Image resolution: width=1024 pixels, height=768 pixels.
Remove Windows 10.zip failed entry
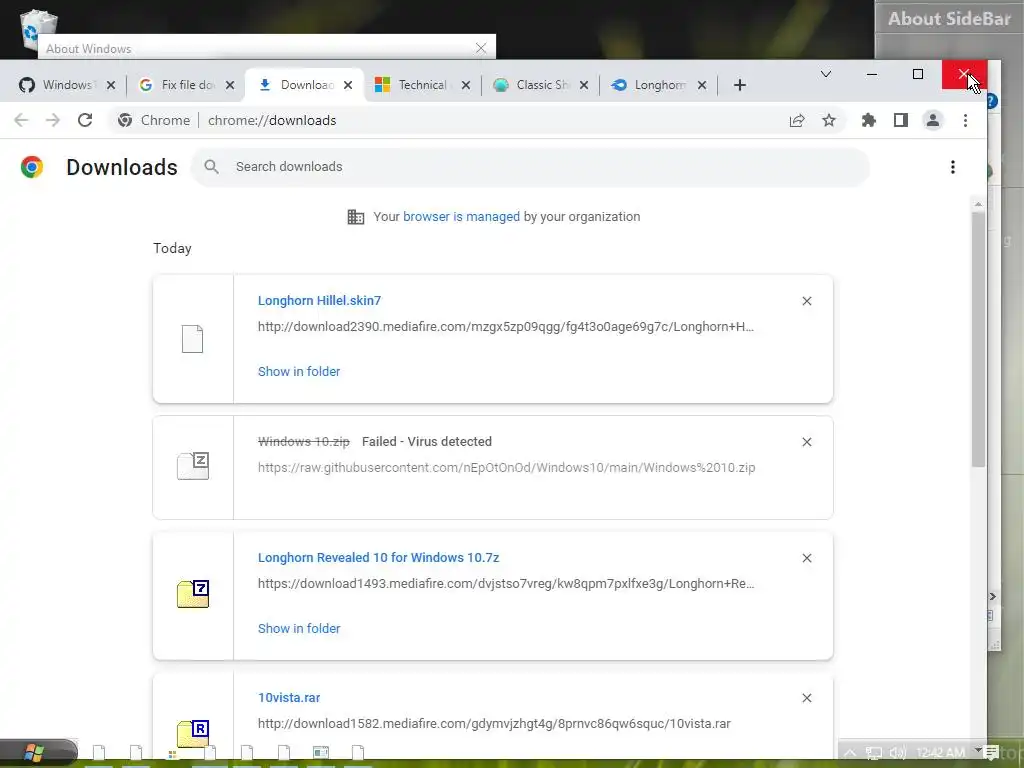click(807, 442)
